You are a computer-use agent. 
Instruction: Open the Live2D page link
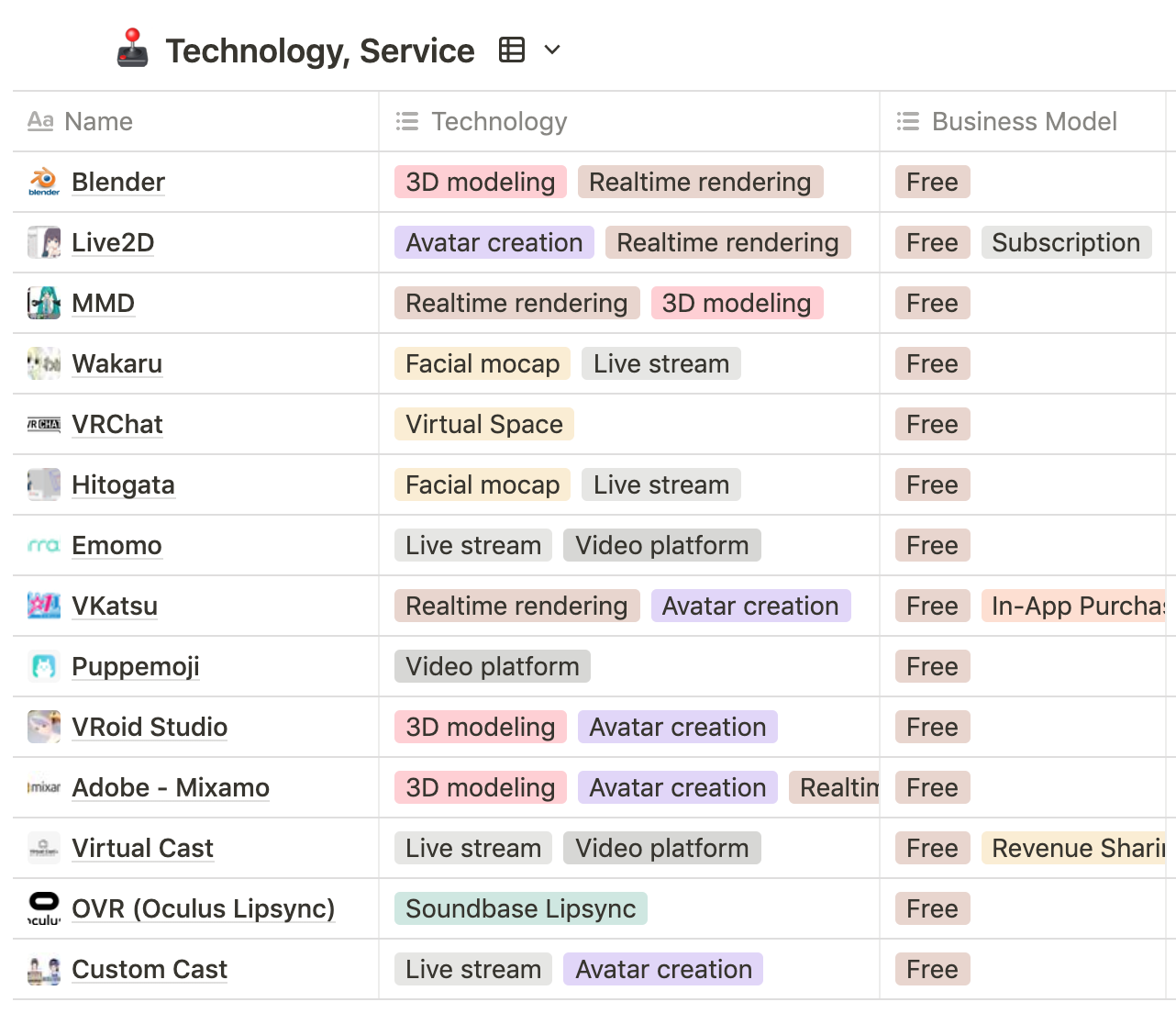click(113, 242)
